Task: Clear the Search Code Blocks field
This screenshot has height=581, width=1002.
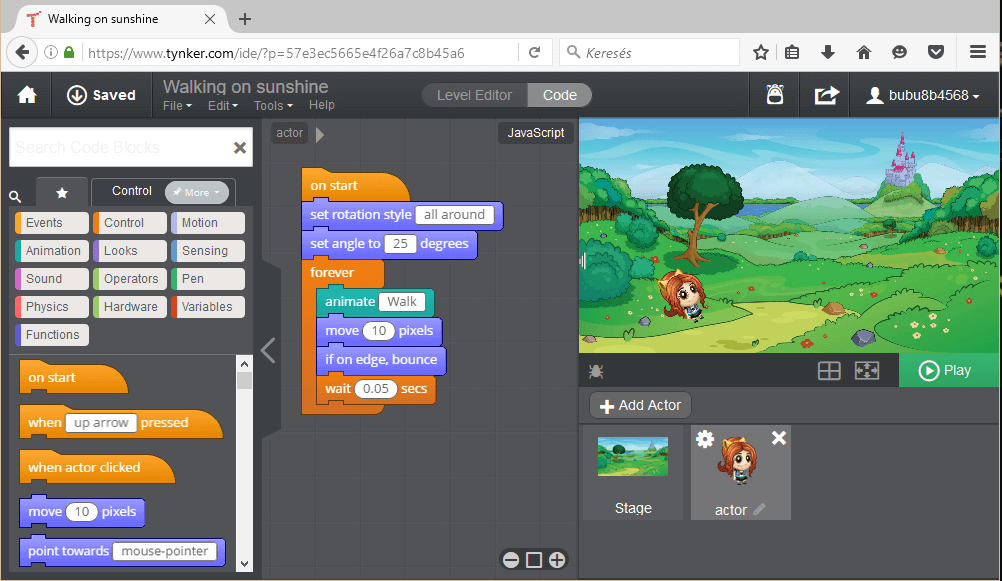Action: [240, 148]
